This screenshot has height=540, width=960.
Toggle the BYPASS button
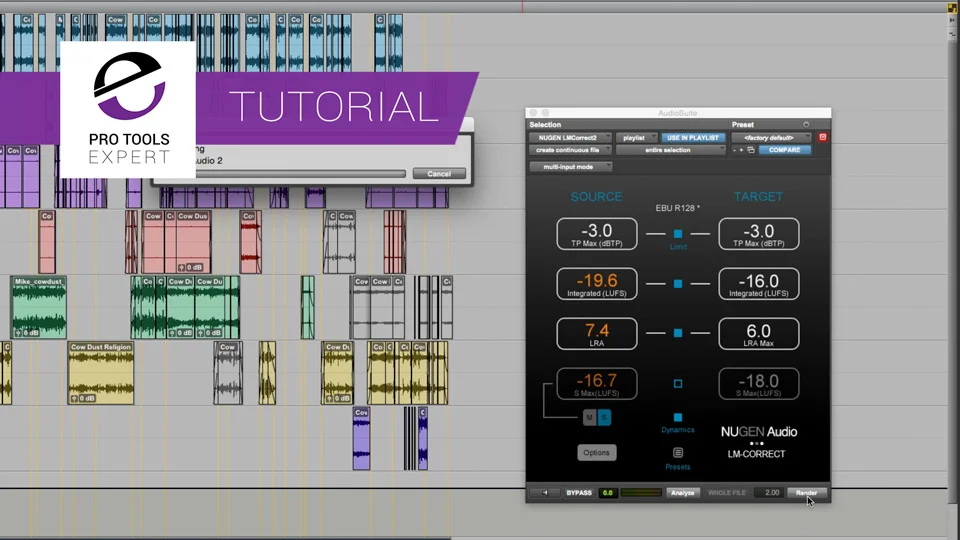coord(579,492)
